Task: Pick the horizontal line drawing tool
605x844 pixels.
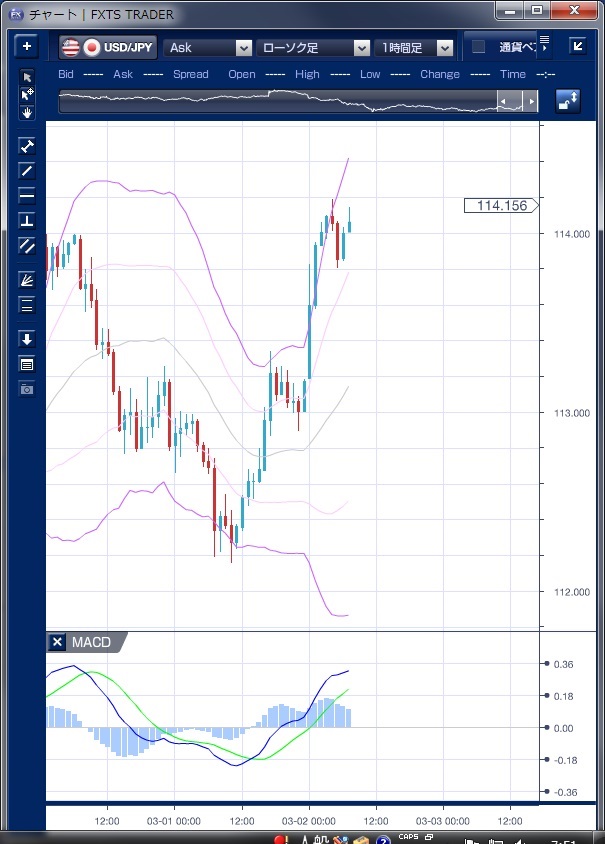Action: [27, 195]
